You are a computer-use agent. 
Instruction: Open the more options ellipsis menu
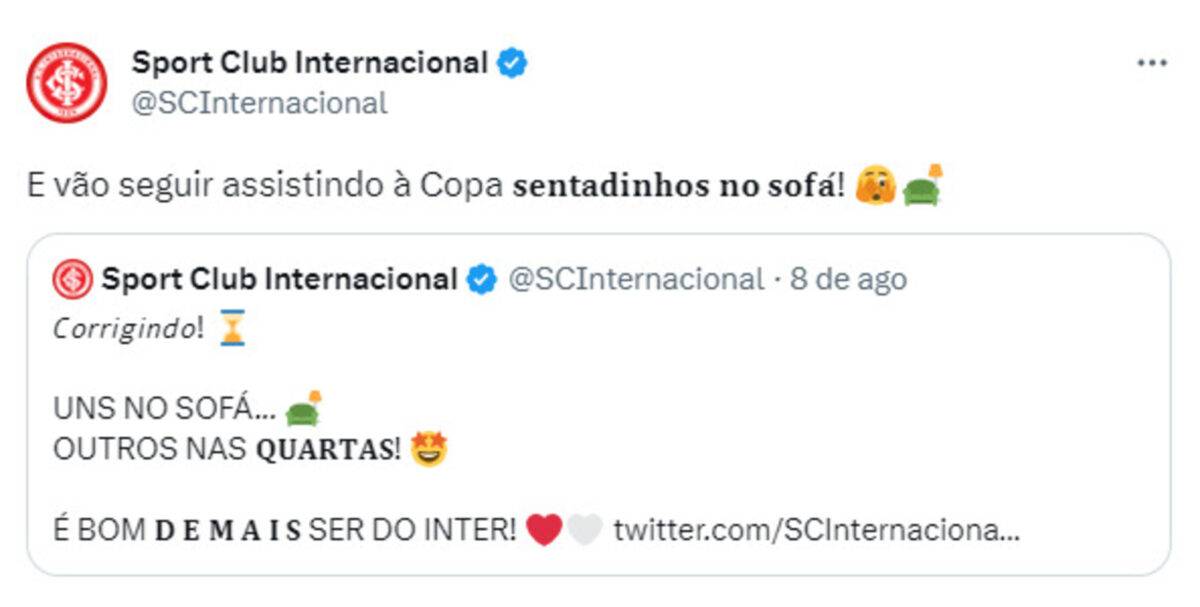click(1152, 63)
